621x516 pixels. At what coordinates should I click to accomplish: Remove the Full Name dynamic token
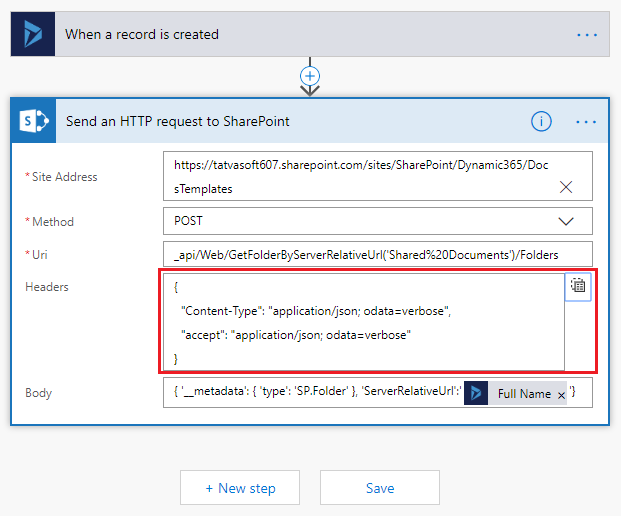point(561,395)
